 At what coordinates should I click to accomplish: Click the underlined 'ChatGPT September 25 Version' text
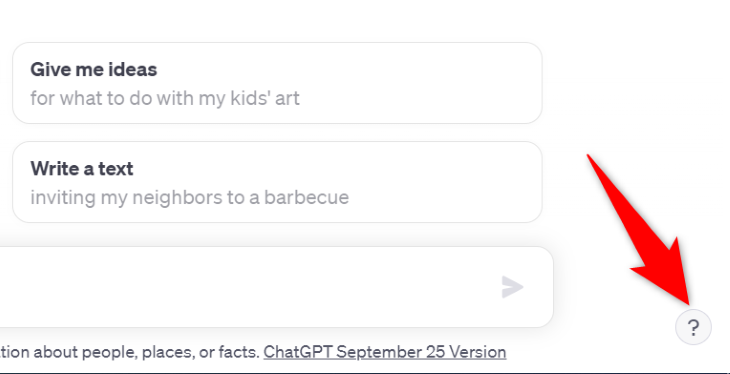[x=385, y=352]
